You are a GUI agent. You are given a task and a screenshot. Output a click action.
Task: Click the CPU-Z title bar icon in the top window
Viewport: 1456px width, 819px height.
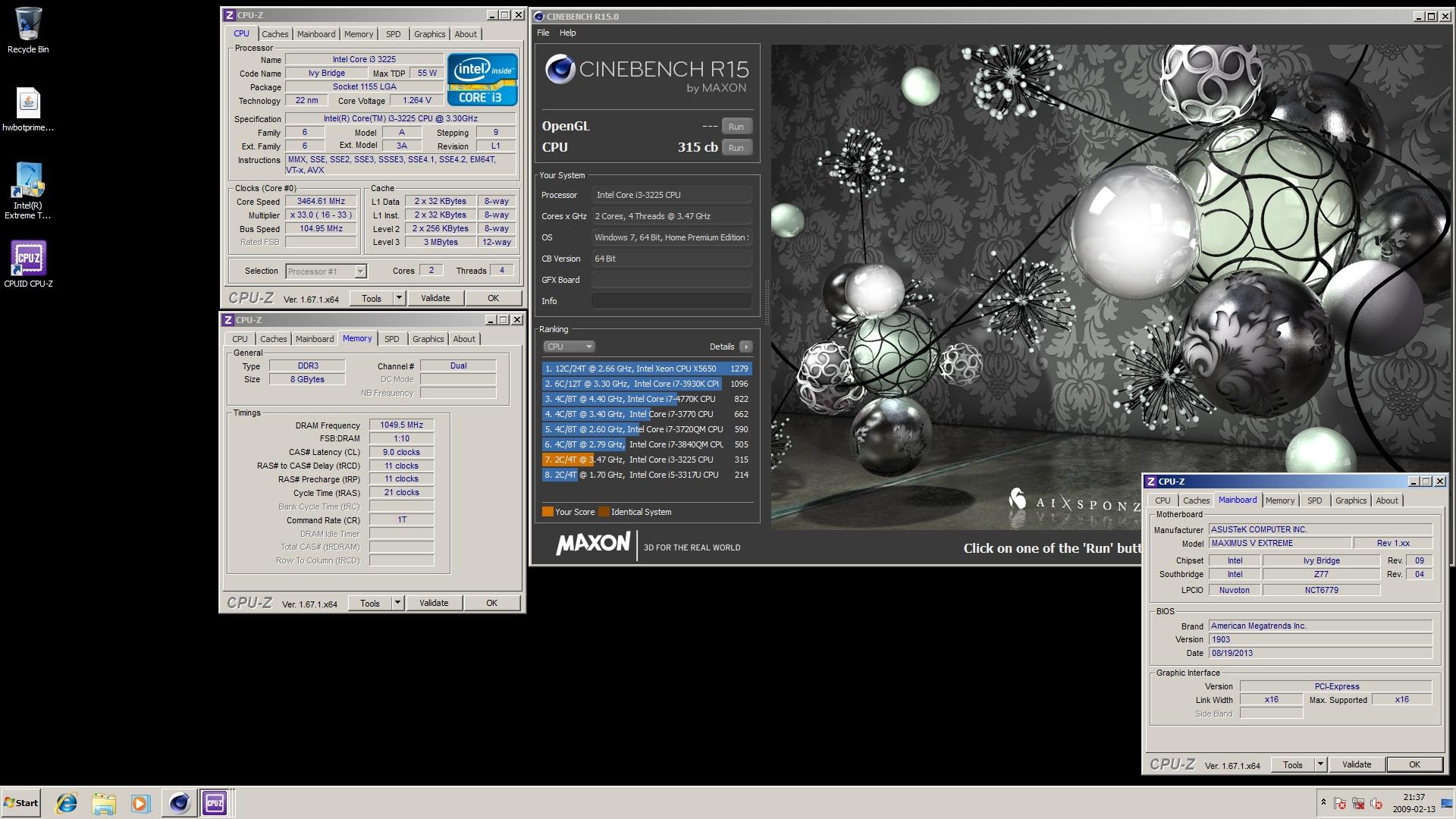229,14
